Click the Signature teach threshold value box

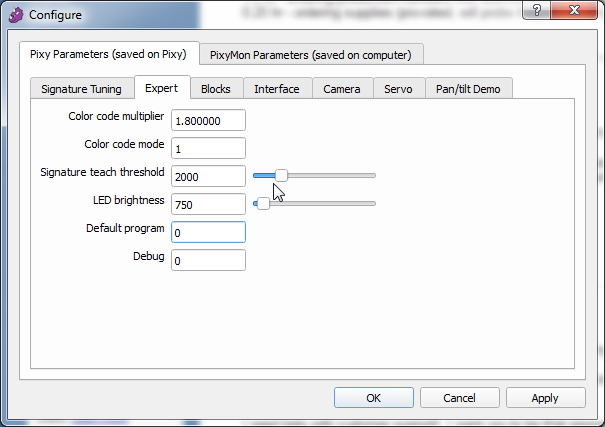[208, 176]
